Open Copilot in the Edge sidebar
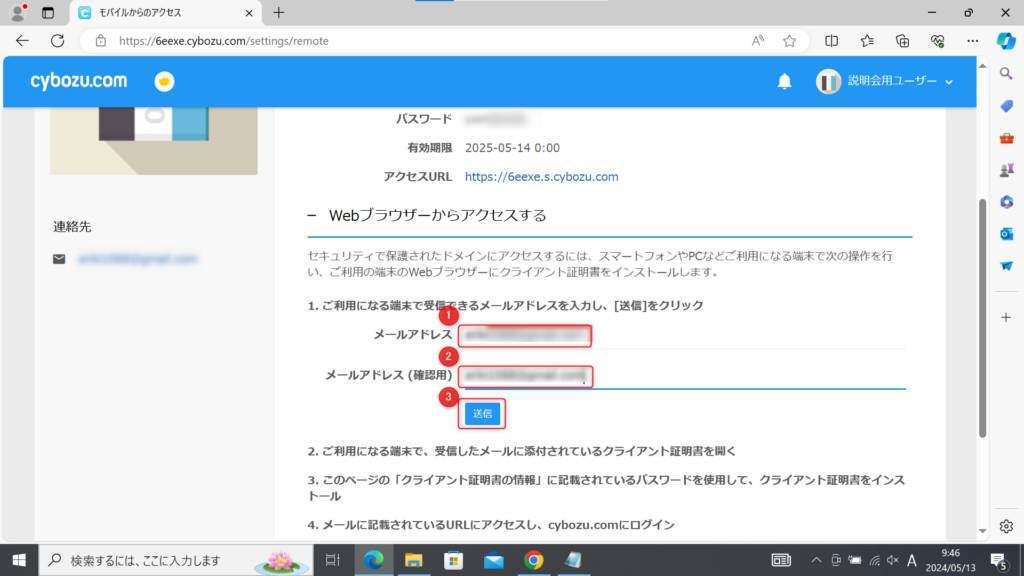 1006,41
